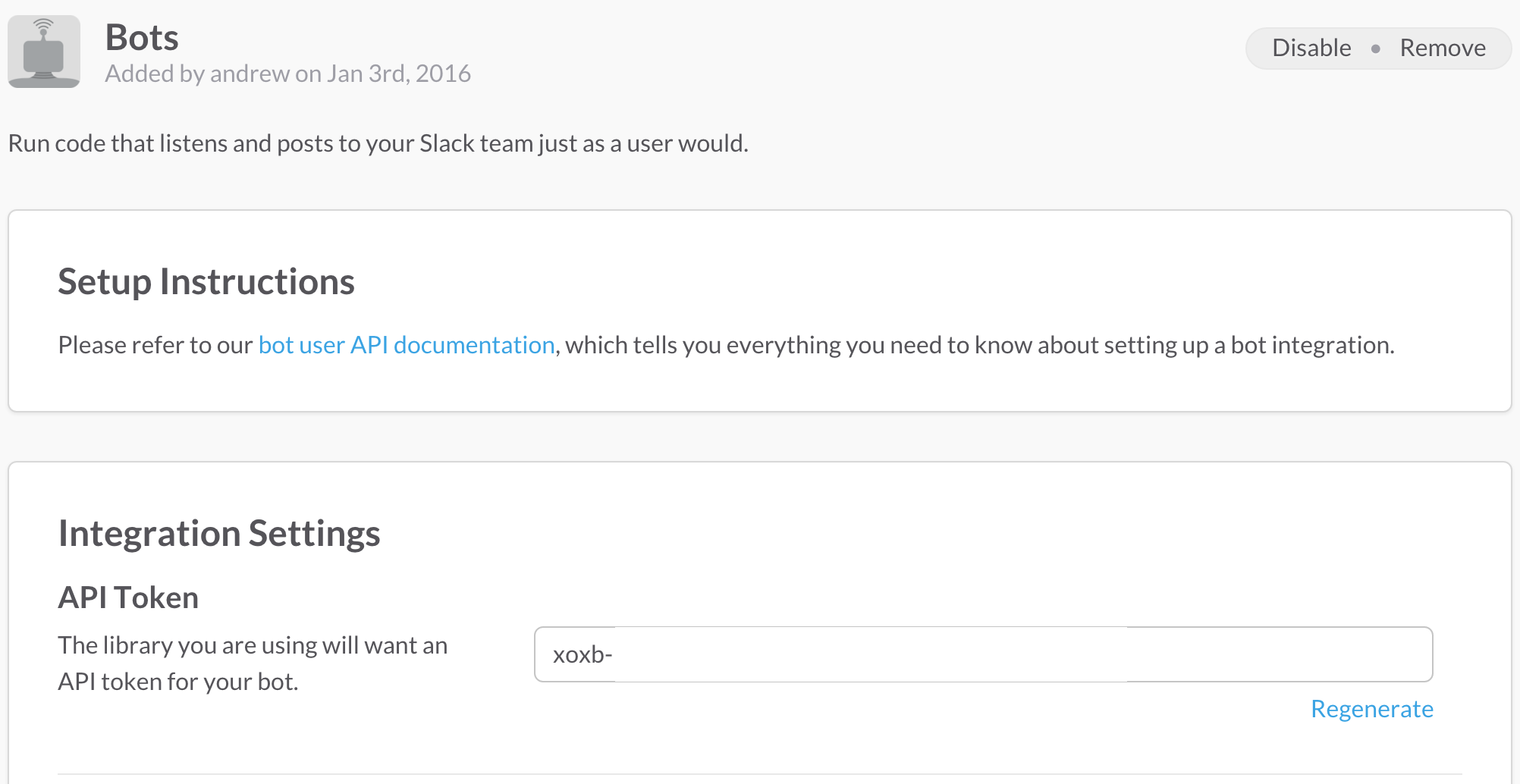The image size is (1520, 784).
Task: Click the "Please refer to our" text
Action: 155,345
